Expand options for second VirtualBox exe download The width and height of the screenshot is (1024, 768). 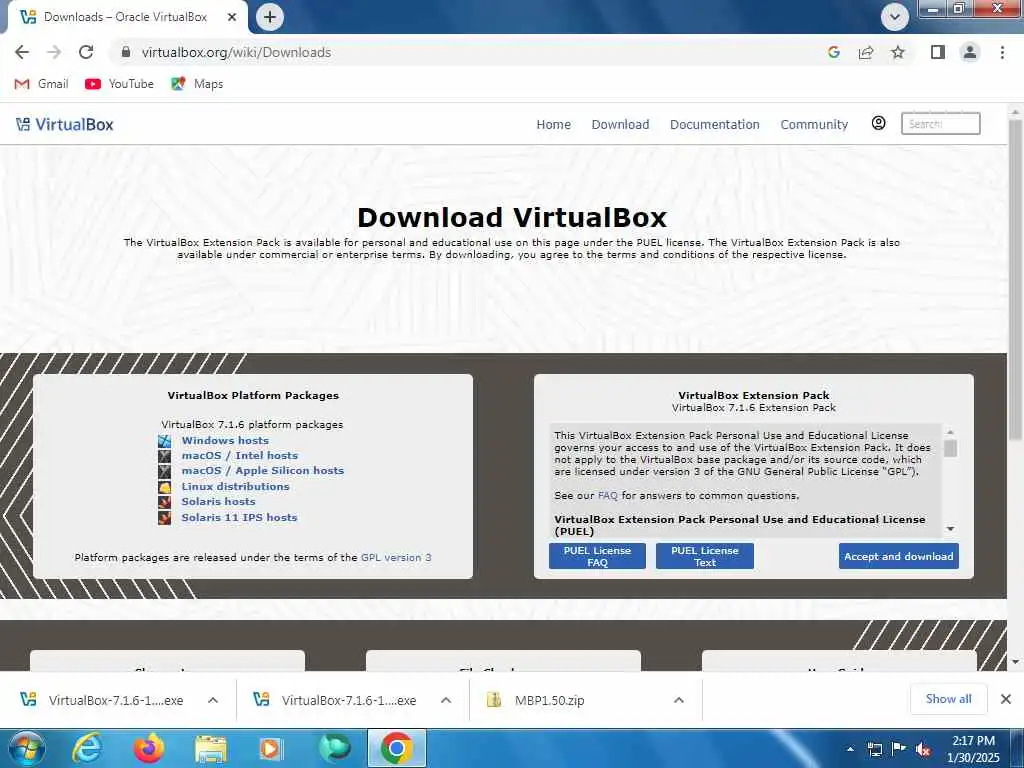(x=446, y=700)
